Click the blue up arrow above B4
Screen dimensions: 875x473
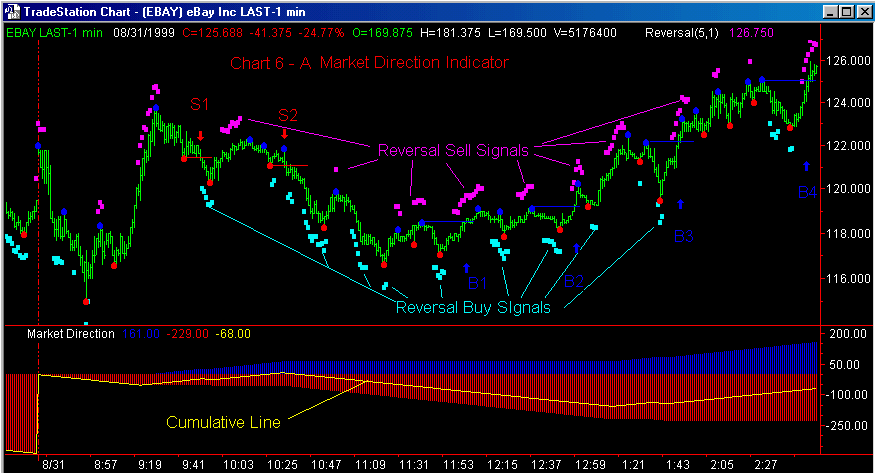tap(806, 166)
